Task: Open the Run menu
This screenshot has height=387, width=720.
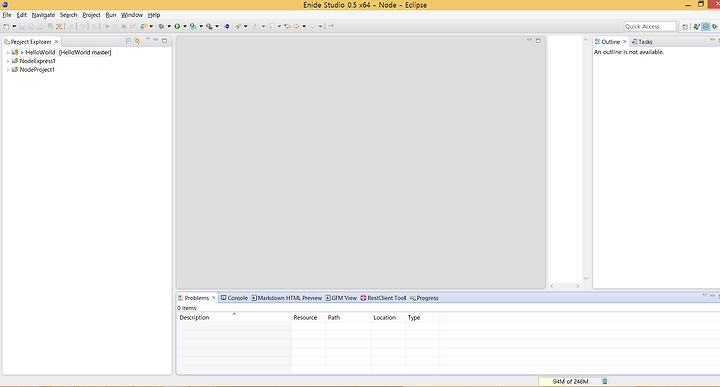Action: 111,15
